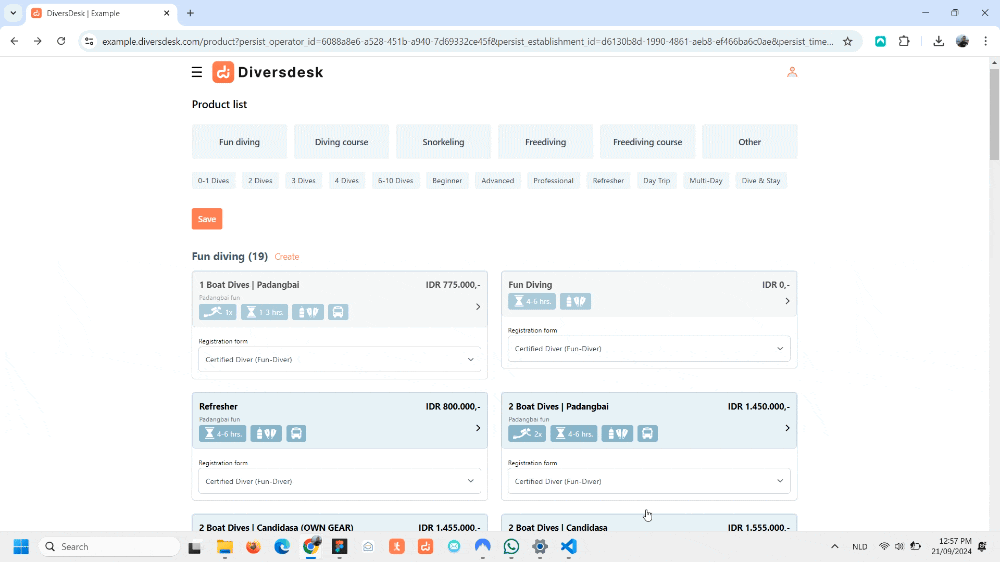Open the hamburger menu next to Diversdesk logo
The width and height of the screenshot is (1000, 562).
pos(196,72)
